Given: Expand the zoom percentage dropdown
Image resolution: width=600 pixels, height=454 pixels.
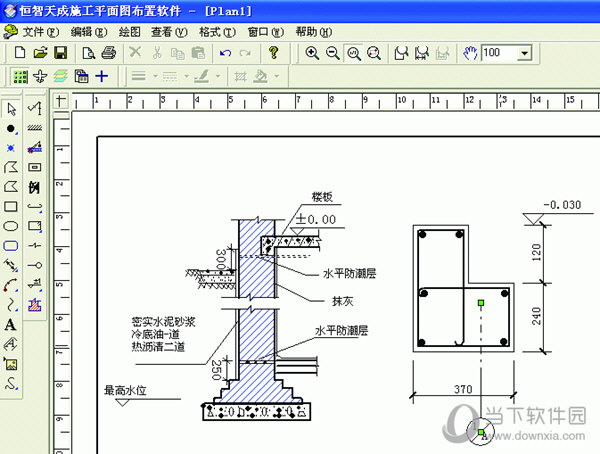Looking at the screenshot, I should click(526, 52).
